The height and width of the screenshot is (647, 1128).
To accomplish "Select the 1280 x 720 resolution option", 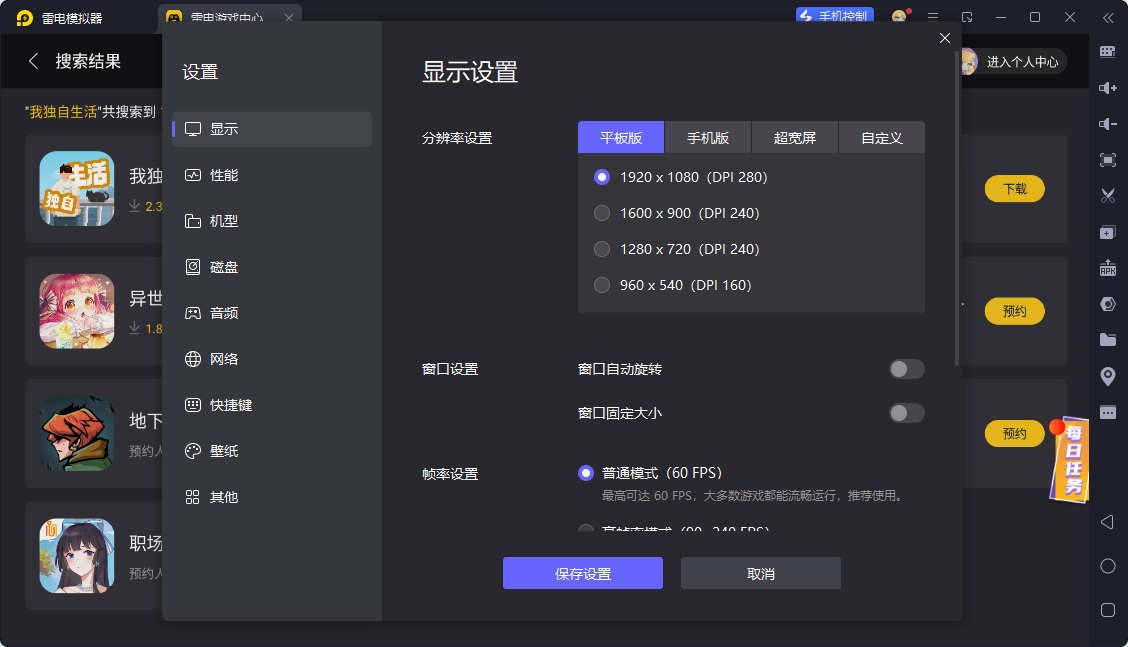I will (x=602, y=249).
